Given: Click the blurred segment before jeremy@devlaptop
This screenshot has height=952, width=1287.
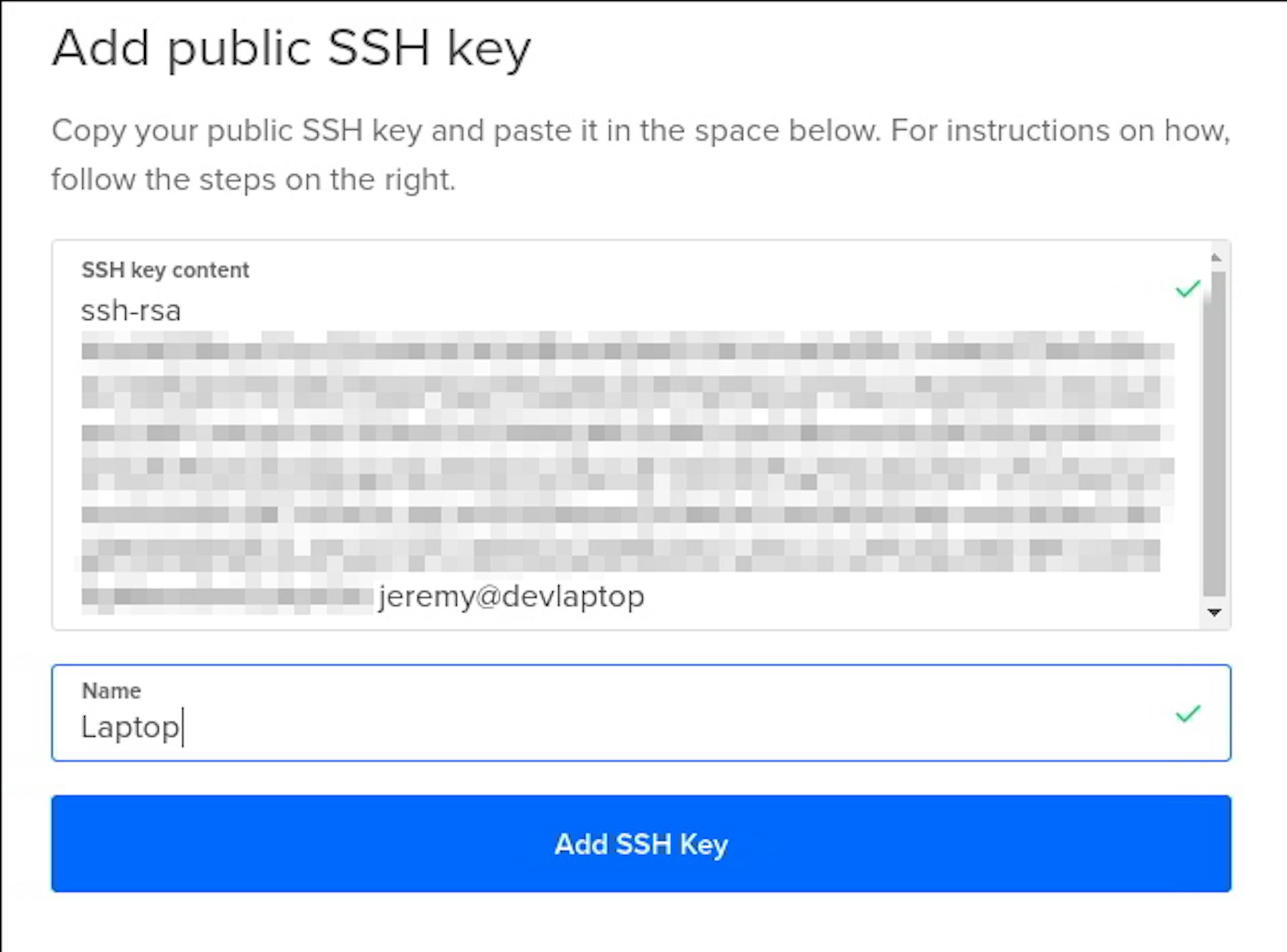Looking at the screenshot, I should (x=227, y=598).
